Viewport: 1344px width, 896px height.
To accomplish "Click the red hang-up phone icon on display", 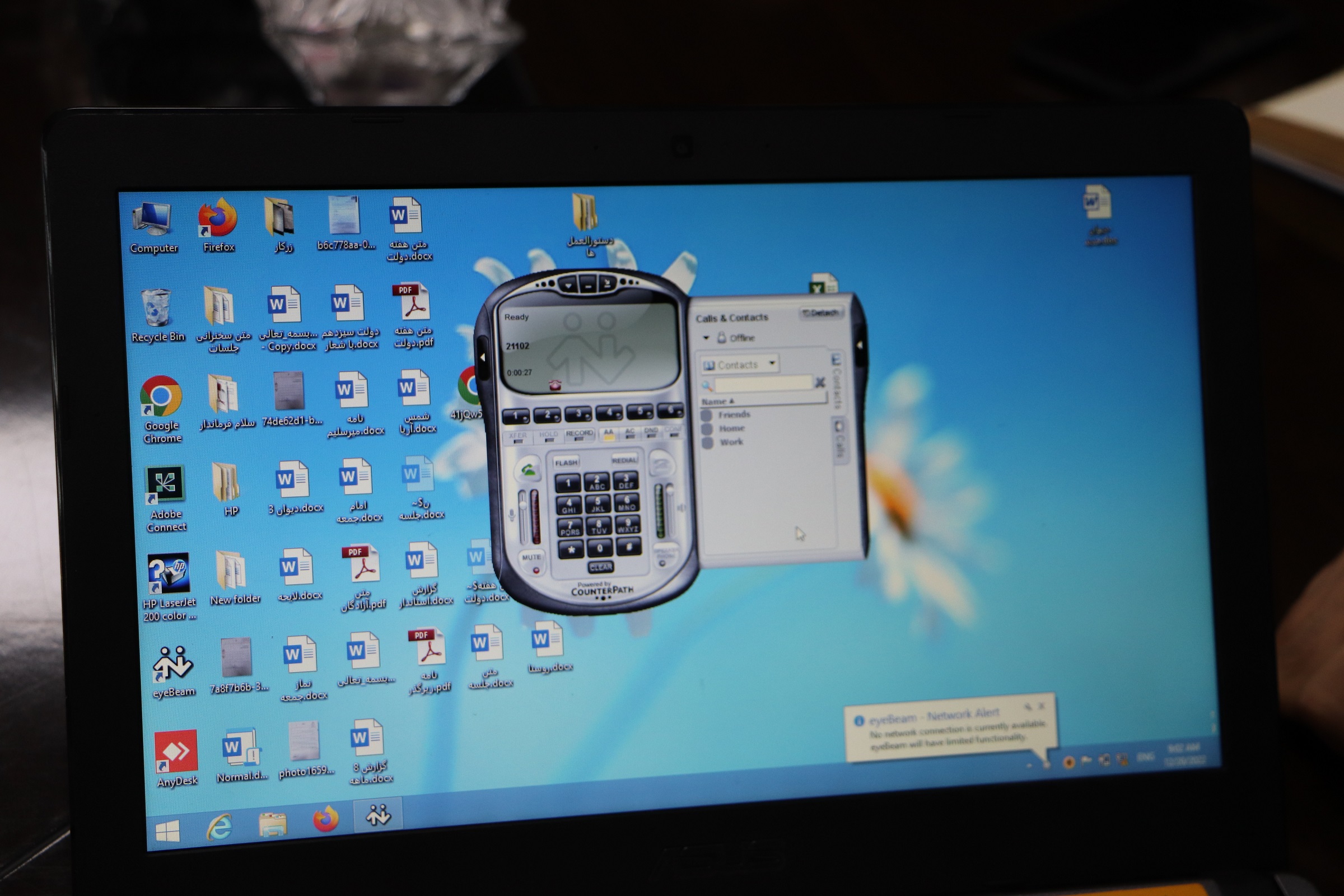I will [x=554, y=386].
